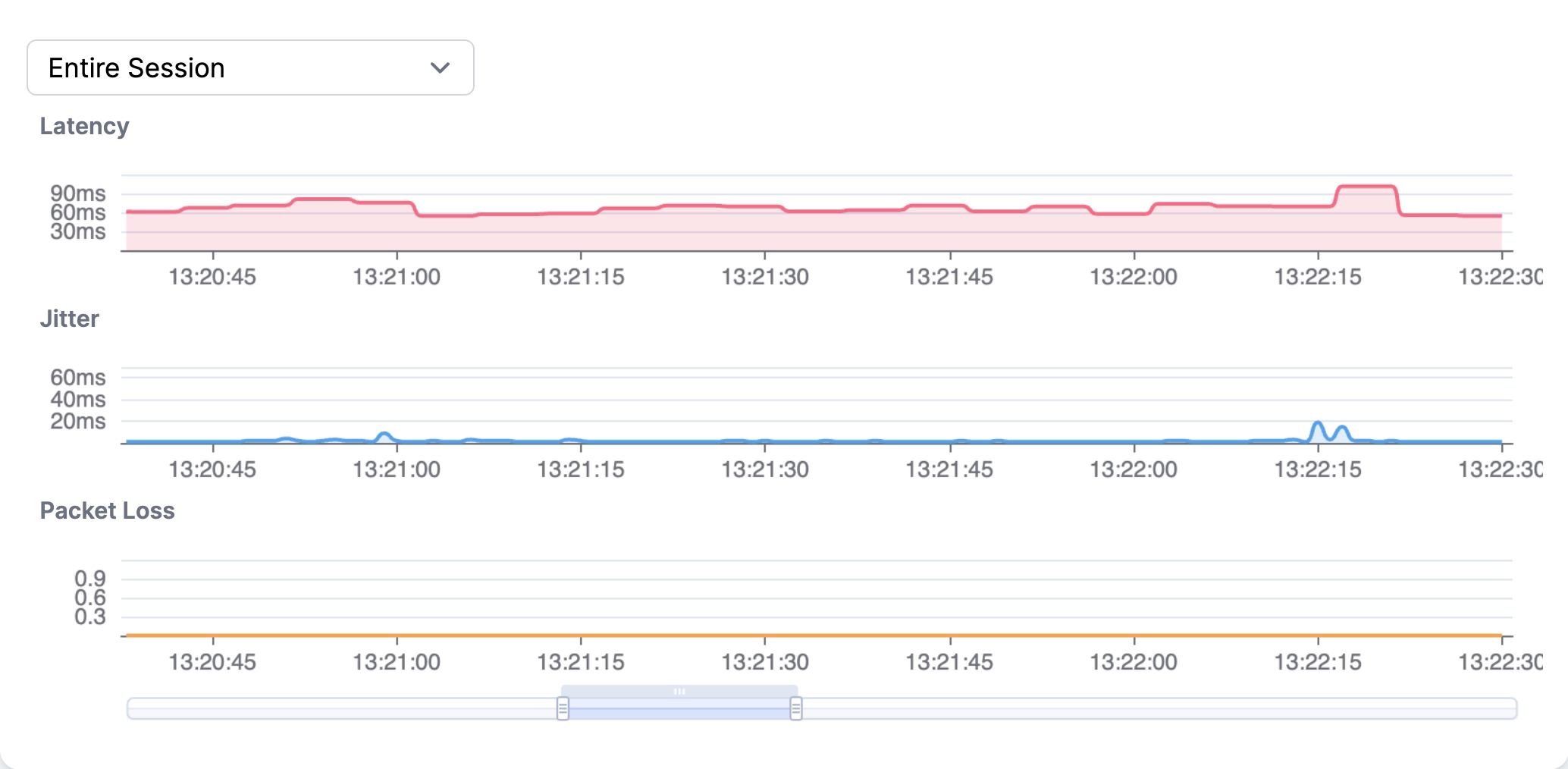1568x769 pixels.
Task: Click the Latency chart title
Action: click(x=84, y=126)
